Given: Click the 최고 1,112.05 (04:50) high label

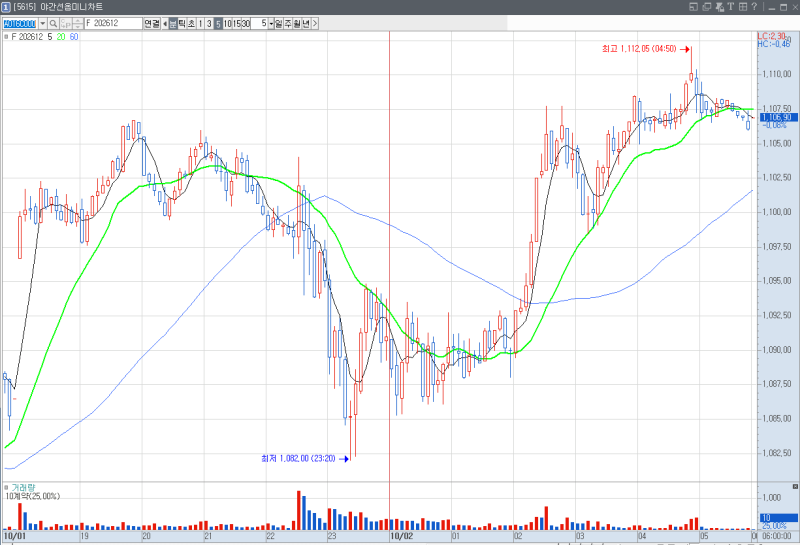Looking at the screenshot, I should pos(639,49).
